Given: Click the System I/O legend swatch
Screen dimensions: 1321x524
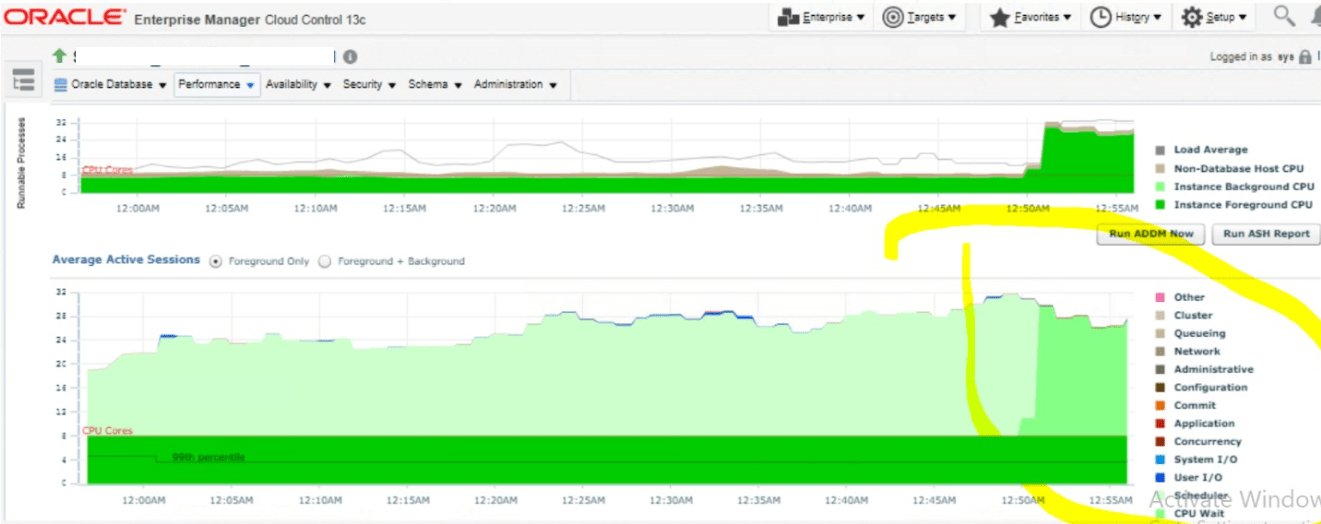Looking at the screenshot, I should coord(1160,459).
